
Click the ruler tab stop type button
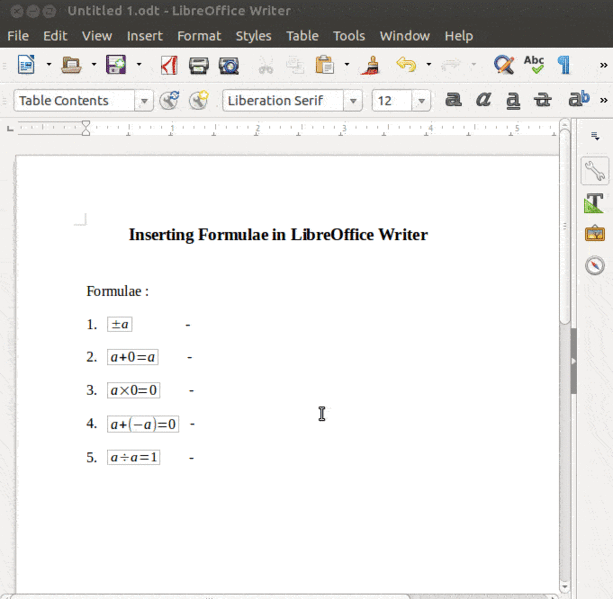11,128
